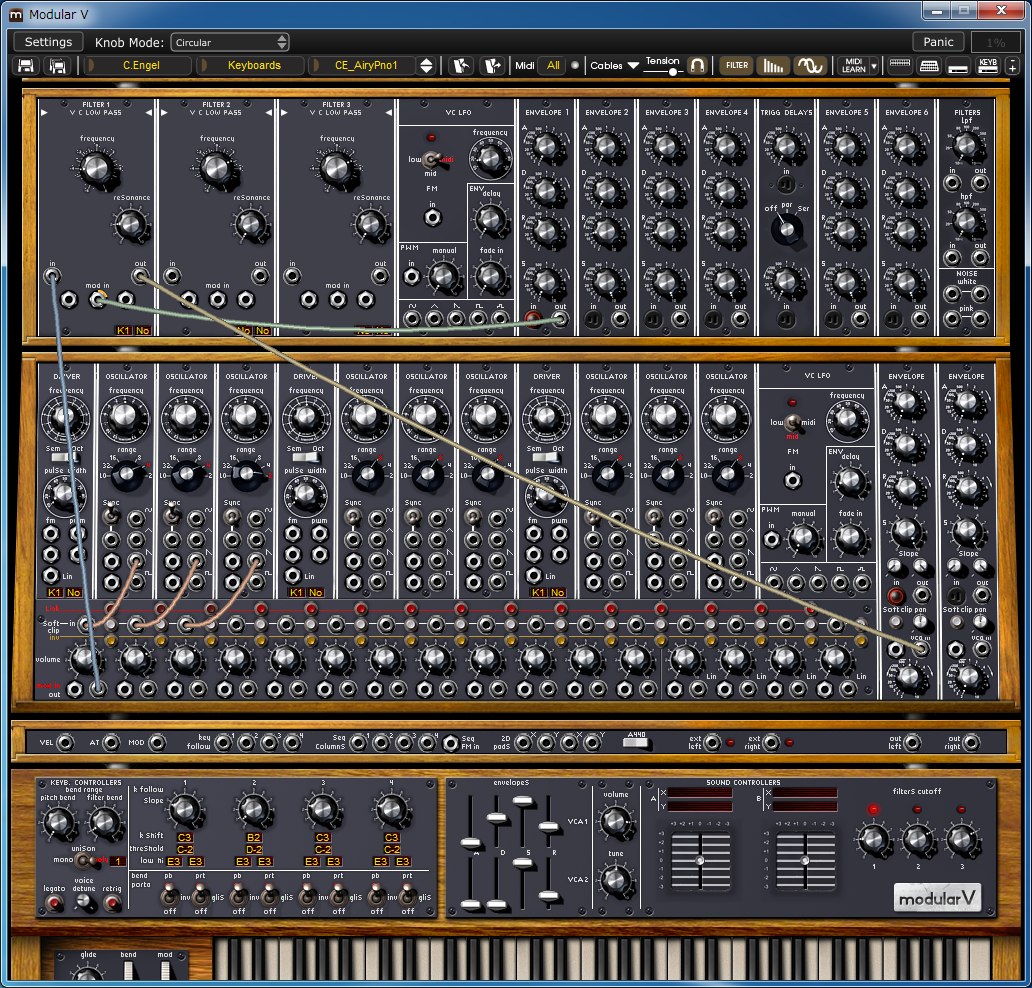This screenshot has width=1032, height=988.
Task: Click the 2D pad B controller
Action: [x=805, y=860]
